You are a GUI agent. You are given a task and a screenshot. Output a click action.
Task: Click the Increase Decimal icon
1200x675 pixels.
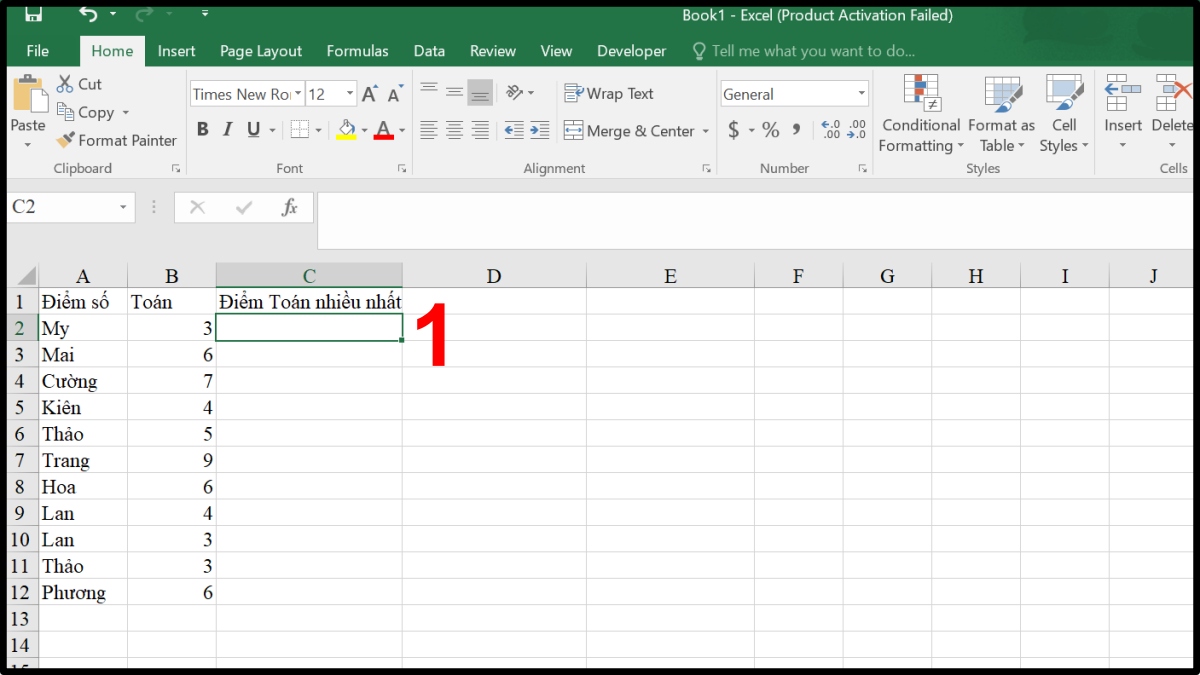pos(830,130)
